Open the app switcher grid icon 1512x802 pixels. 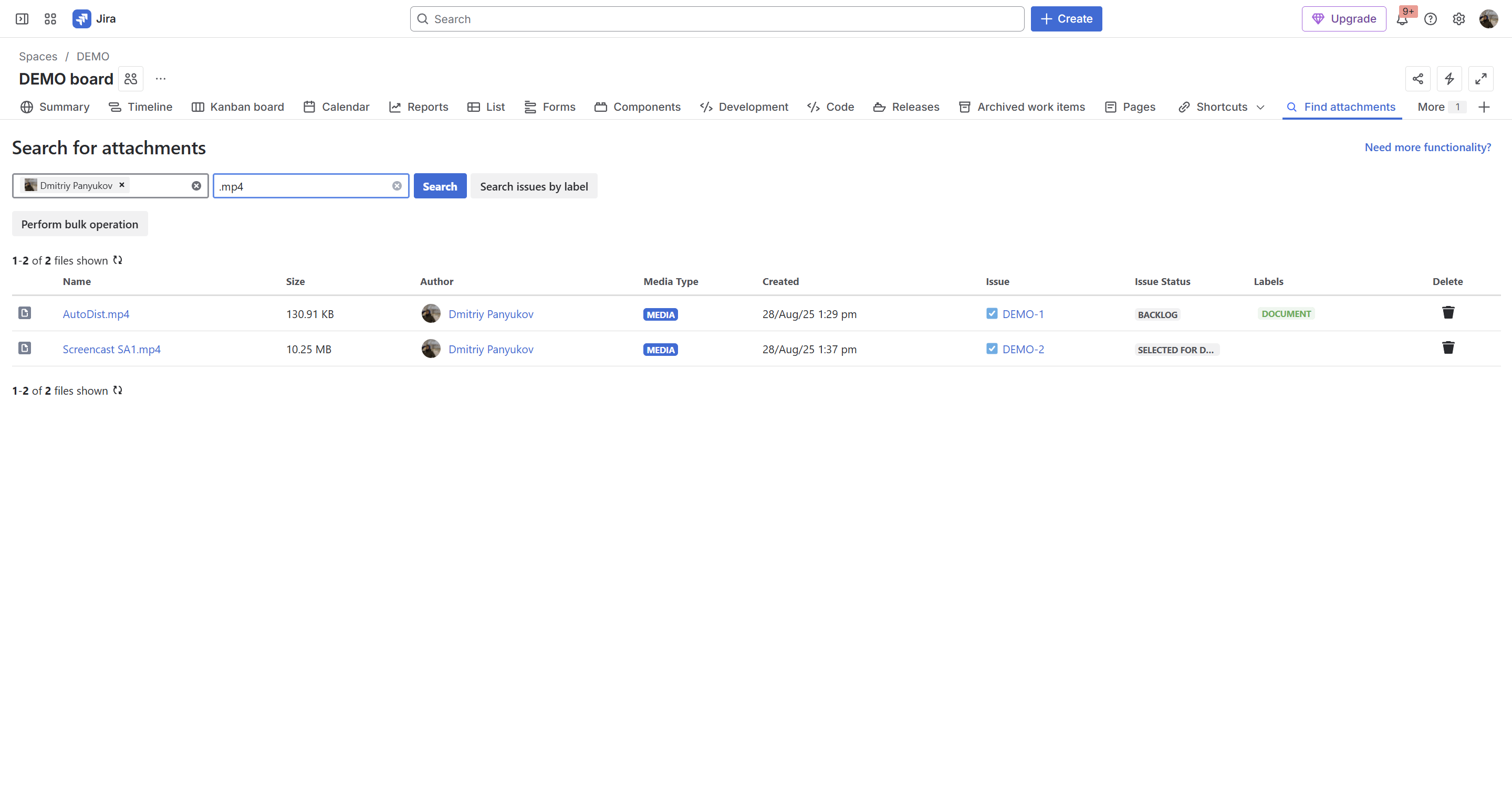[x=50, y=19]
